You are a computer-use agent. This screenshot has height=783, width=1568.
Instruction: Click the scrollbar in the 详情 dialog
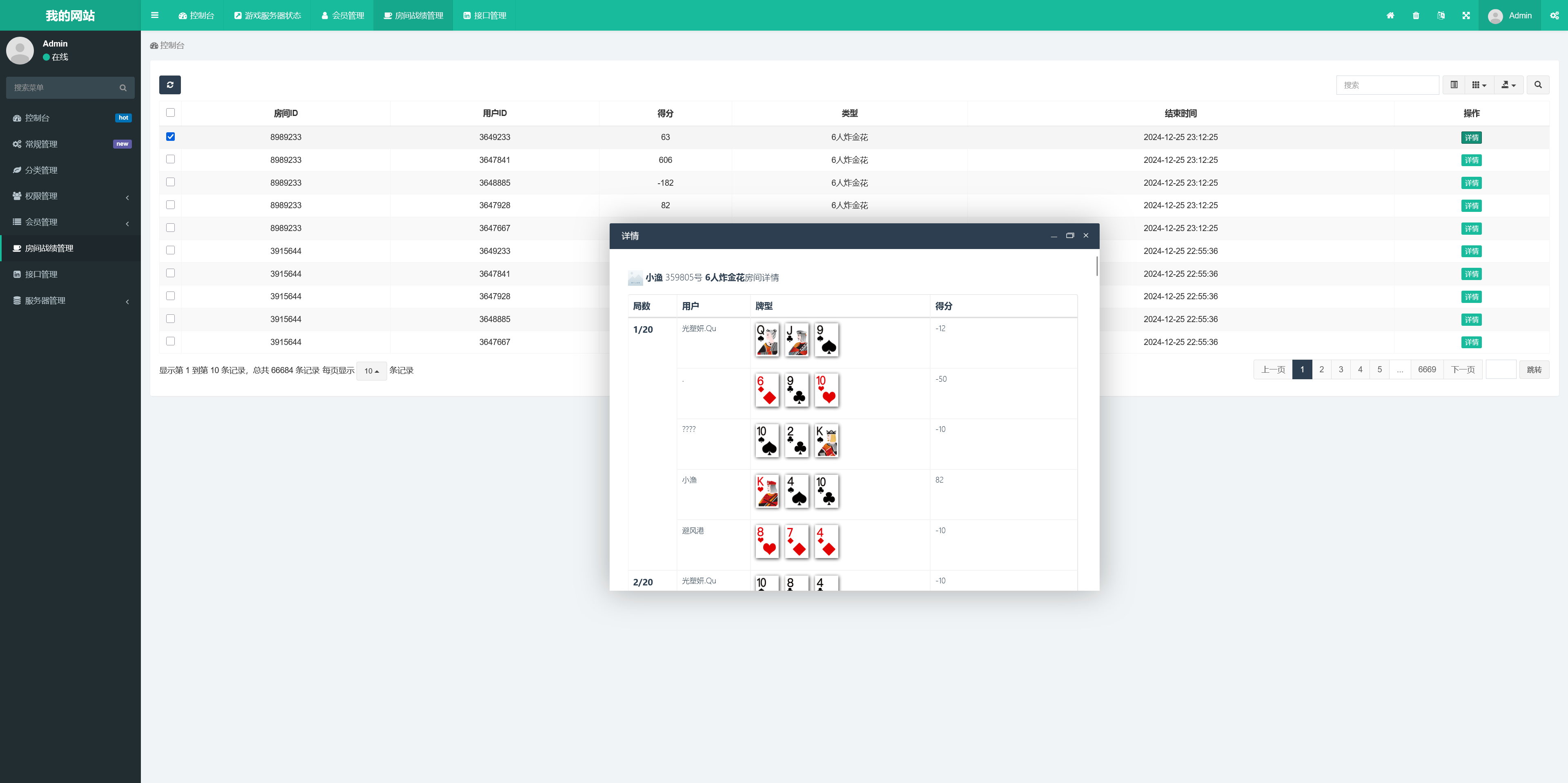coord(1097,266)
